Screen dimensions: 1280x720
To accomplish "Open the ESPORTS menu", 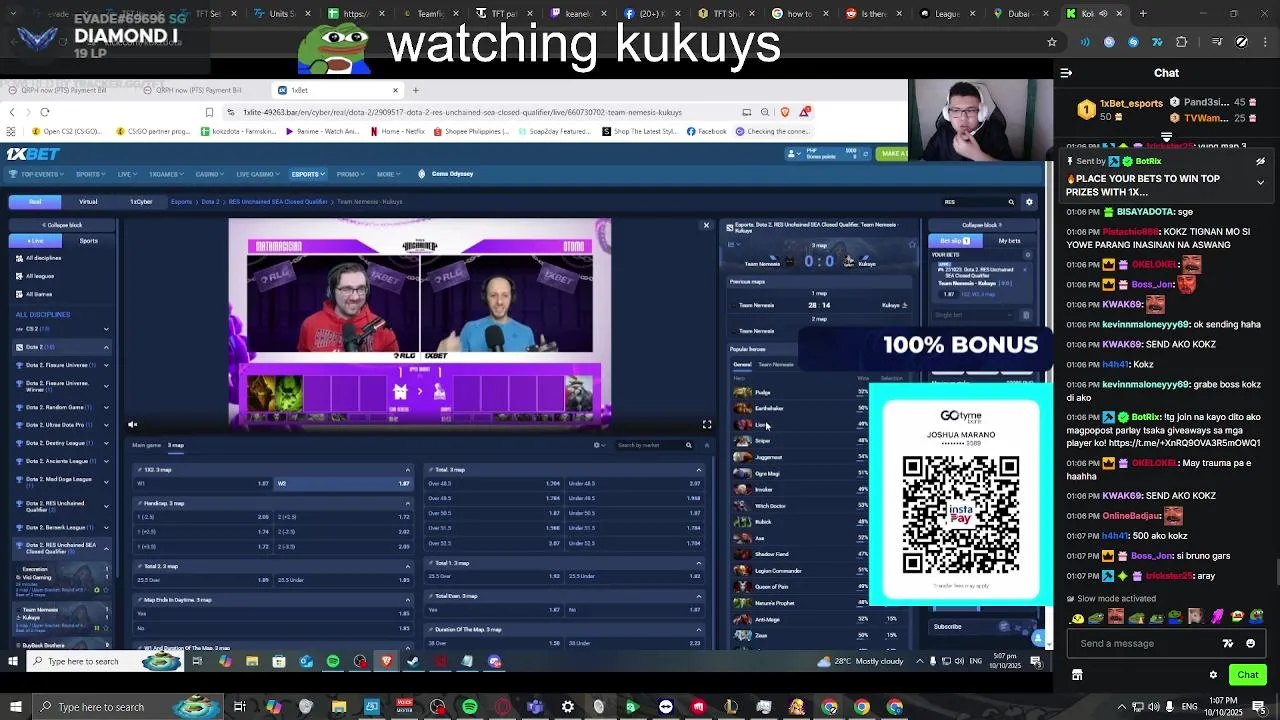I will click(307, 174).
